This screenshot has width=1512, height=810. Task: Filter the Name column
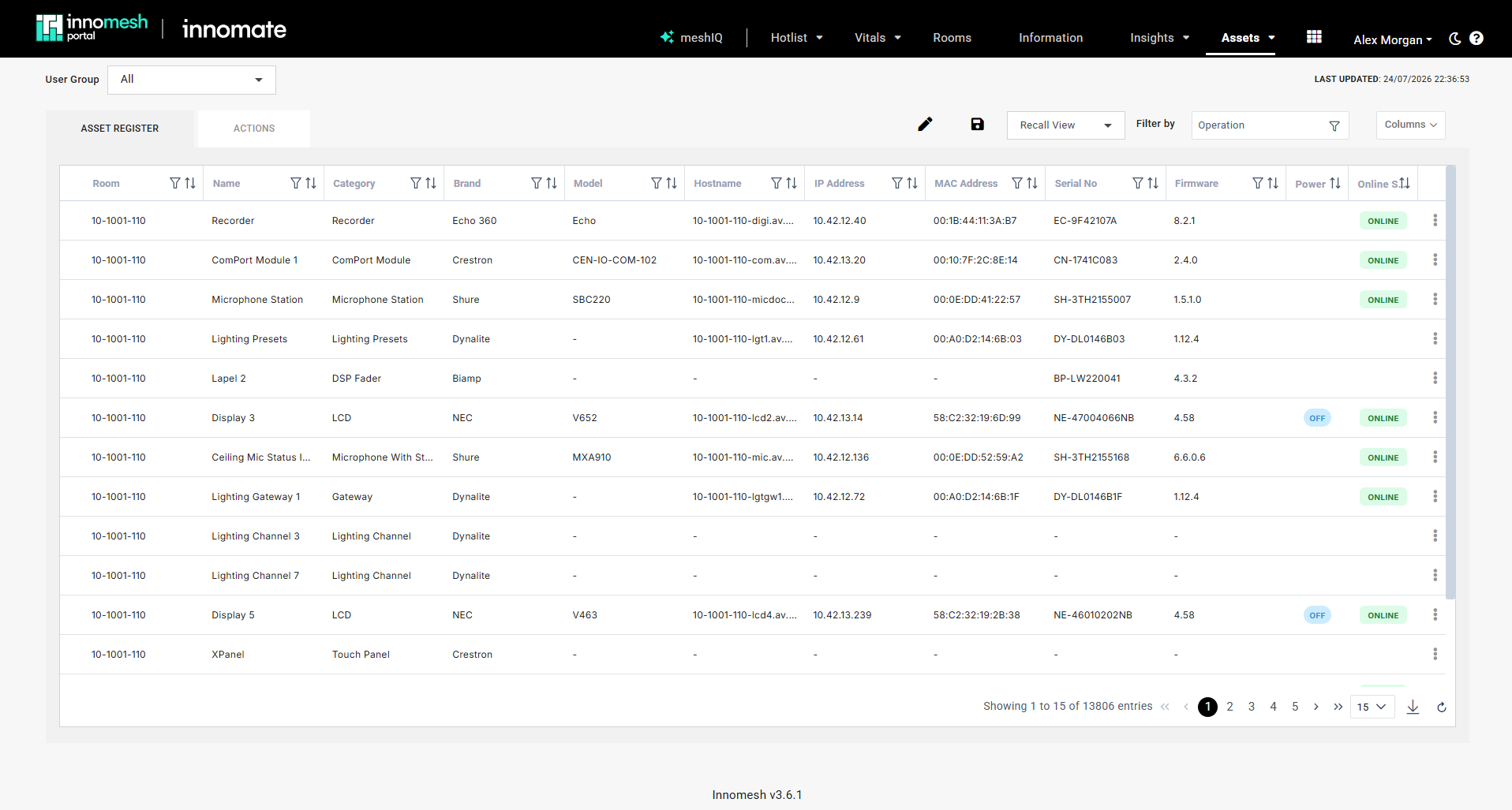(x=296, y=183)
